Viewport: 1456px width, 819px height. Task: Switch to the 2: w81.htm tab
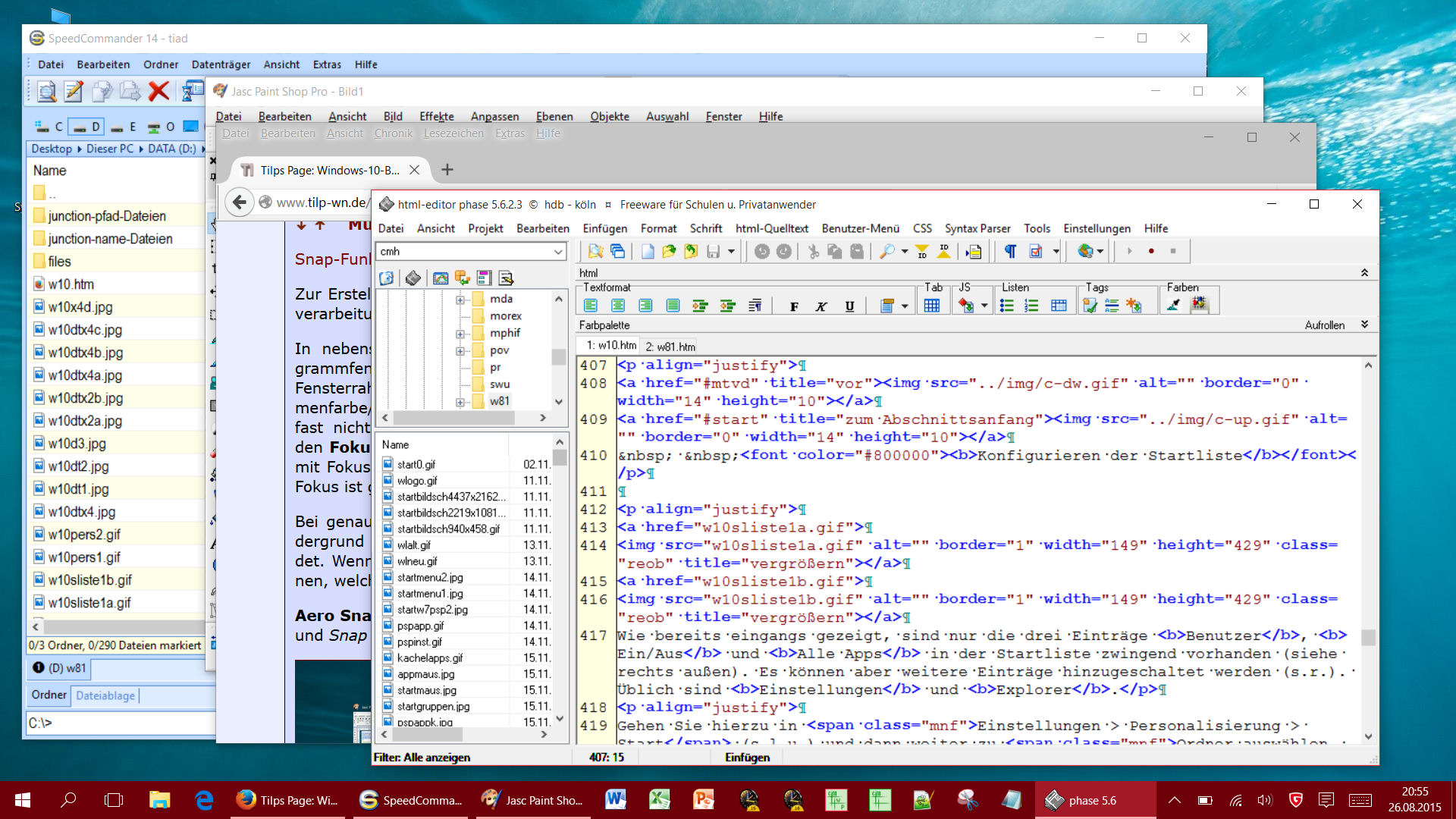[x=670, y=347]
